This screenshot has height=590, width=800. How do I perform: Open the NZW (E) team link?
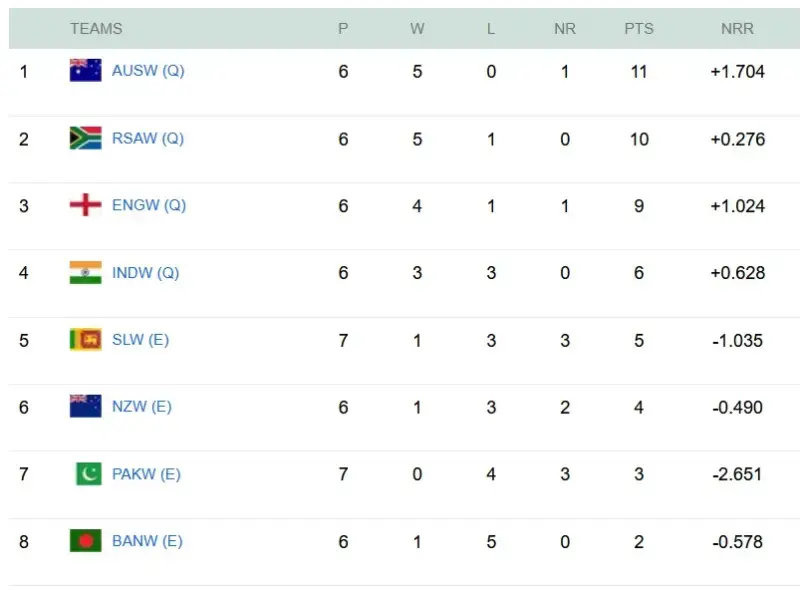(x=142, y=406)
